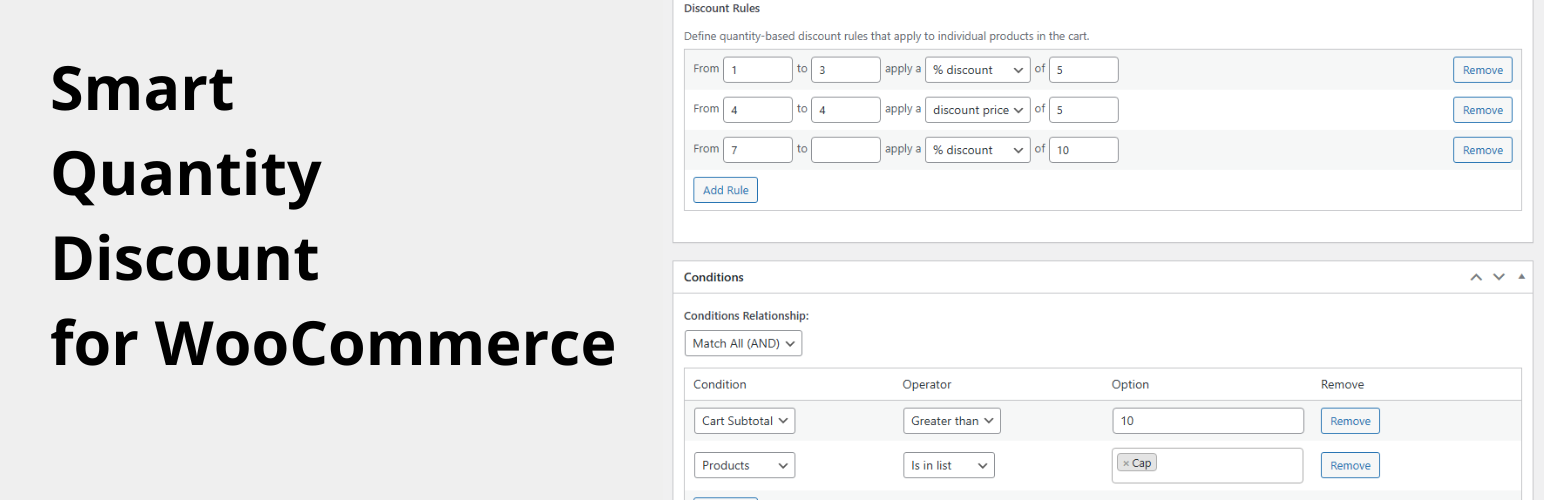Click the Condition column header
Viewport: 1544px width, 500px height.
719,384
